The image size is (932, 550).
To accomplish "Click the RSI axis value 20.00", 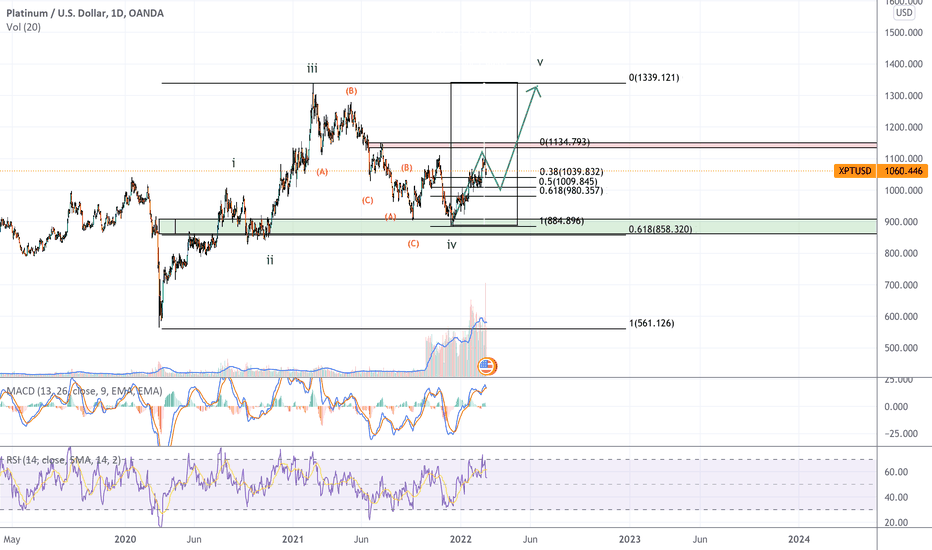I will coord(896,523).
